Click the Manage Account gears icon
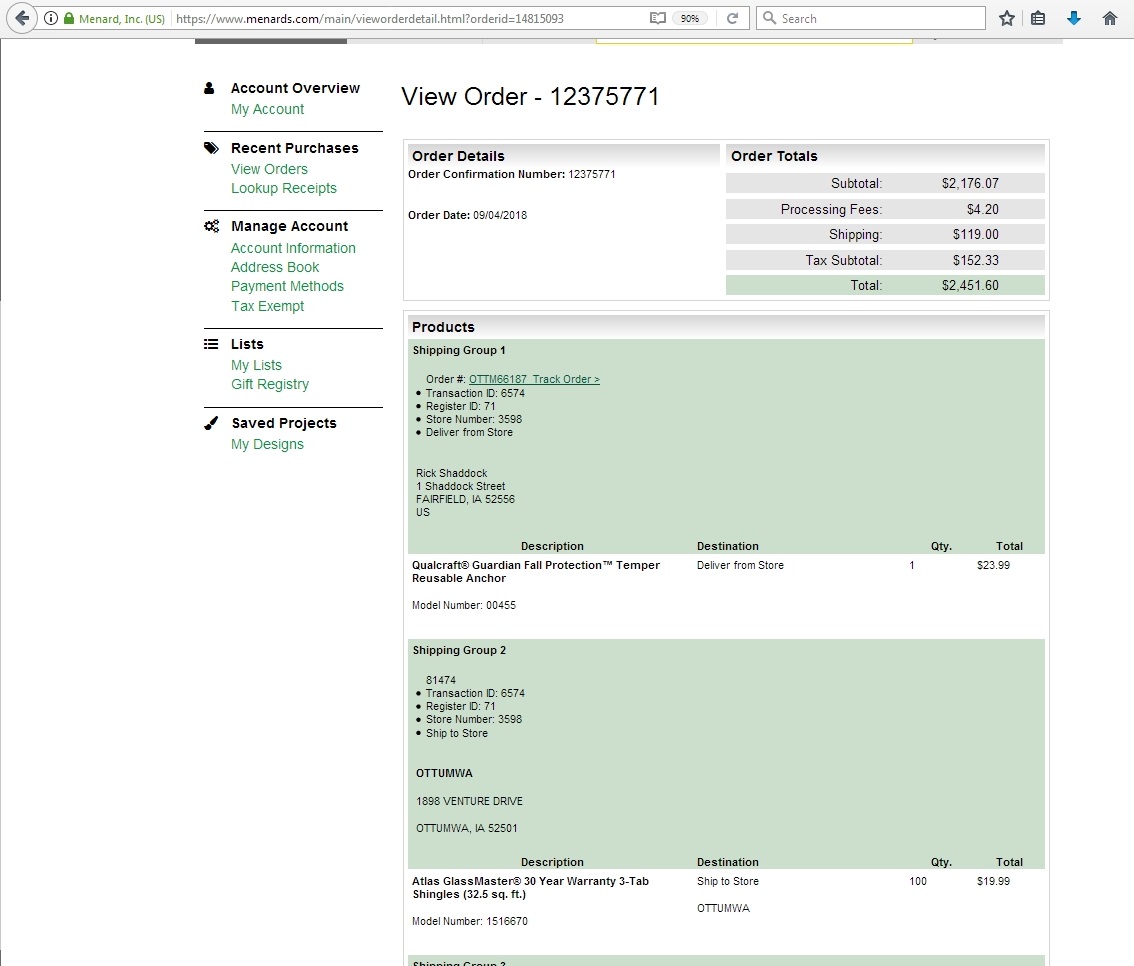Viewport: 1134px width, 966px height. (x=211, y=226)
